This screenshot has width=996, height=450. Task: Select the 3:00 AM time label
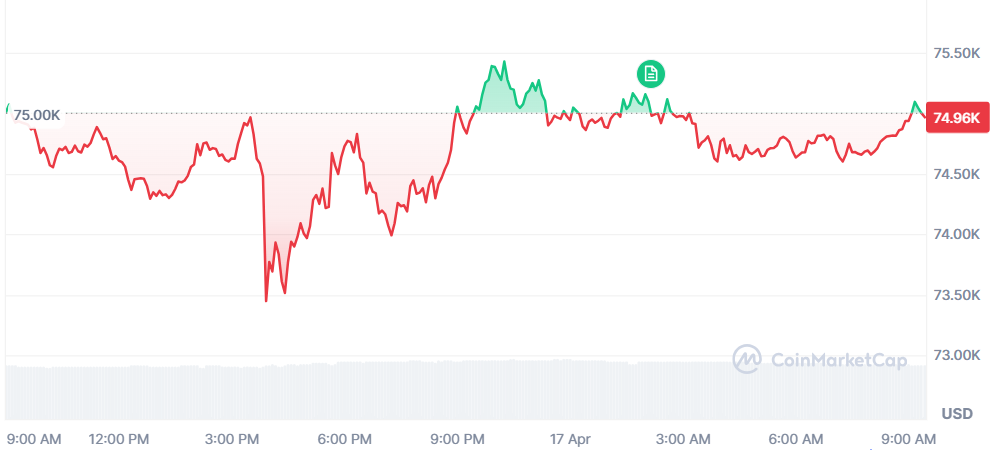(x=683, y=439)
